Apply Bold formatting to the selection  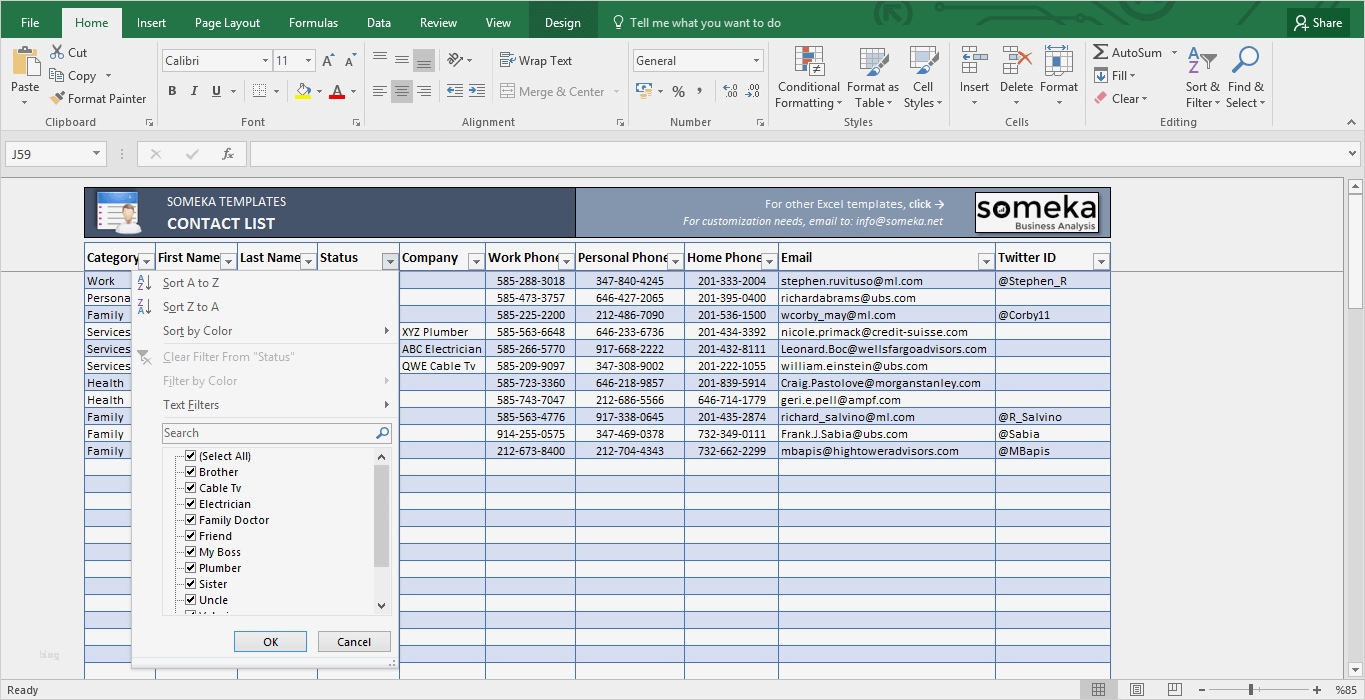coord(172,91)
